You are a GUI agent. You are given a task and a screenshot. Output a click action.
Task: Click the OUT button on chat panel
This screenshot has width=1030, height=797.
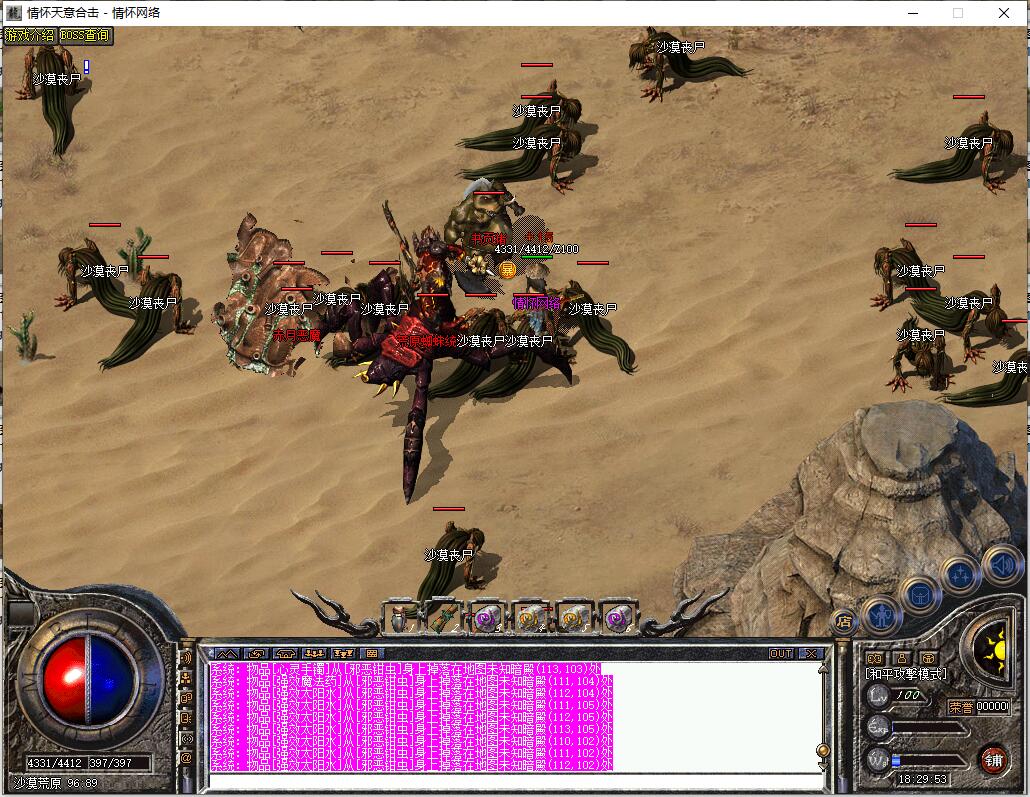pyautogui.click(x=781, y=654)
